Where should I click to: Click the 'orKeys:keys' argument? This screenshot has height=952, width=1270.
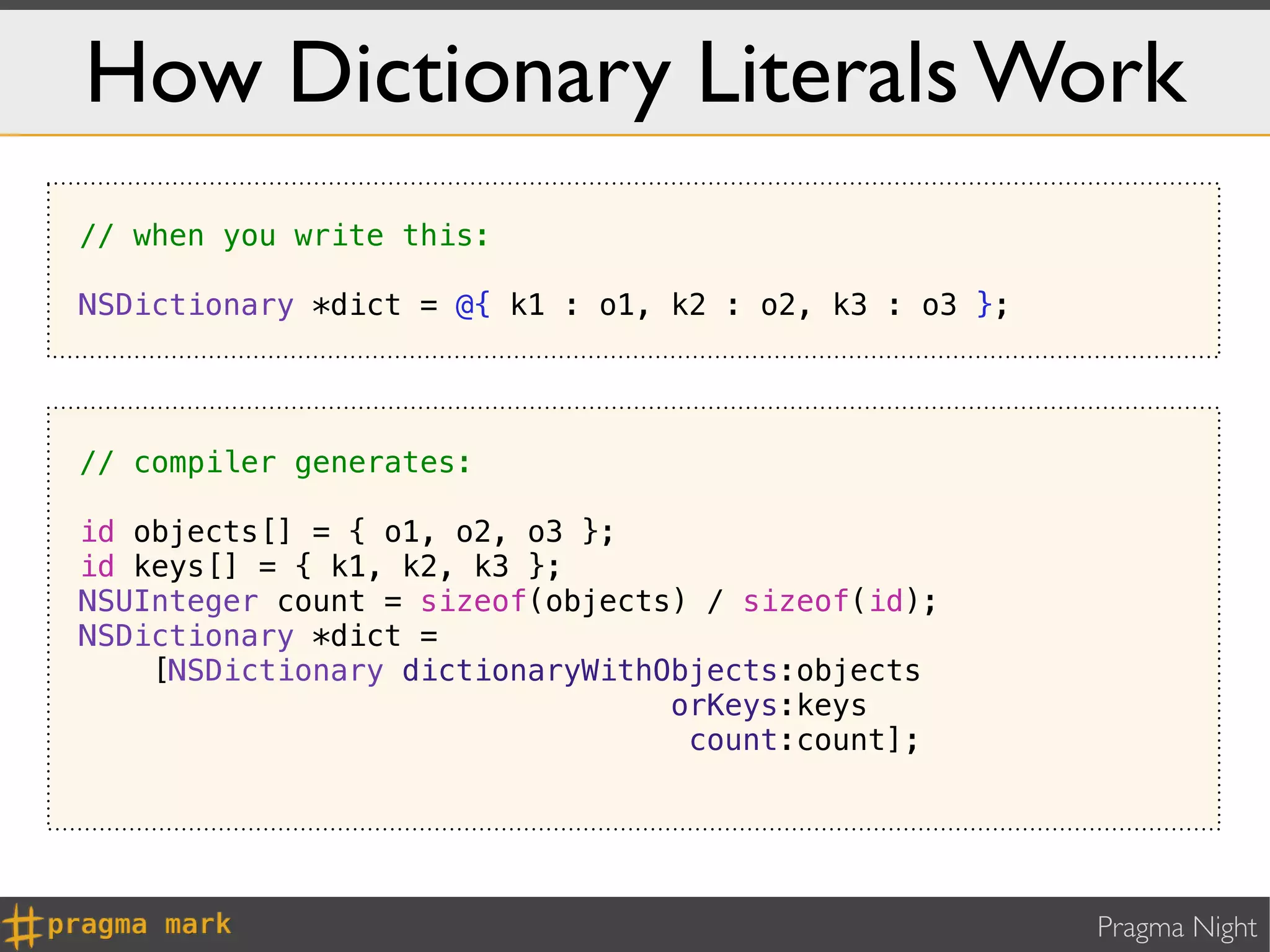[x=769, y=705]
